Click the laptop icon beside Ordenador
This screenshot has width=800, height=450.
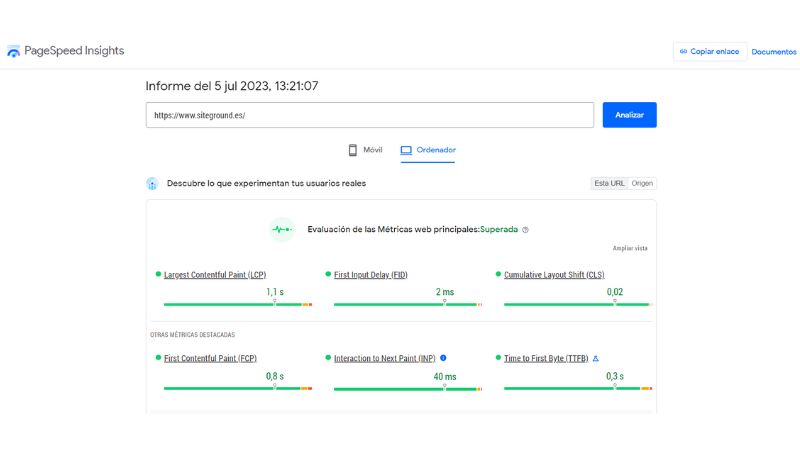tap(406, 150)
